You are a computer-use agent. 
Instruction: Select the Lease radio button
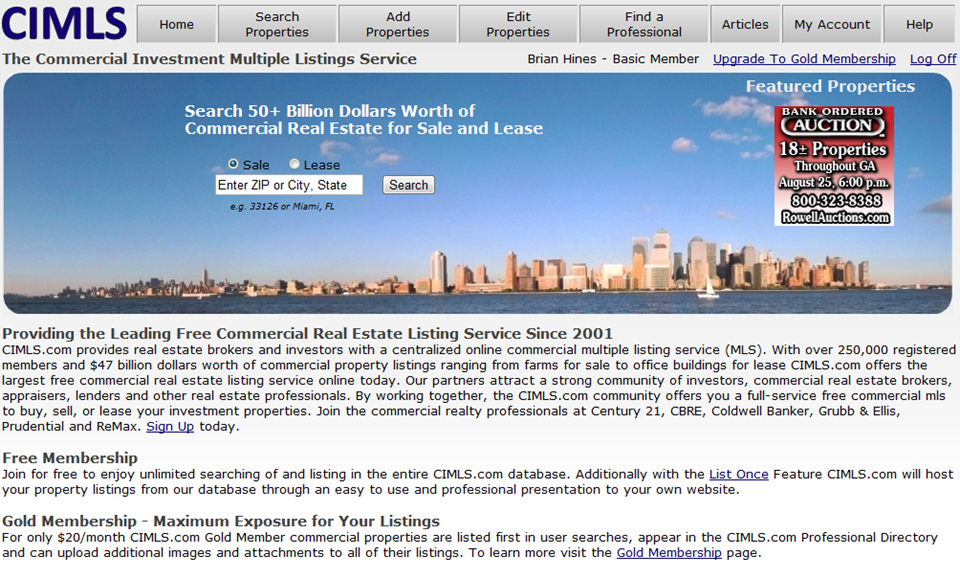pos(294,164)
